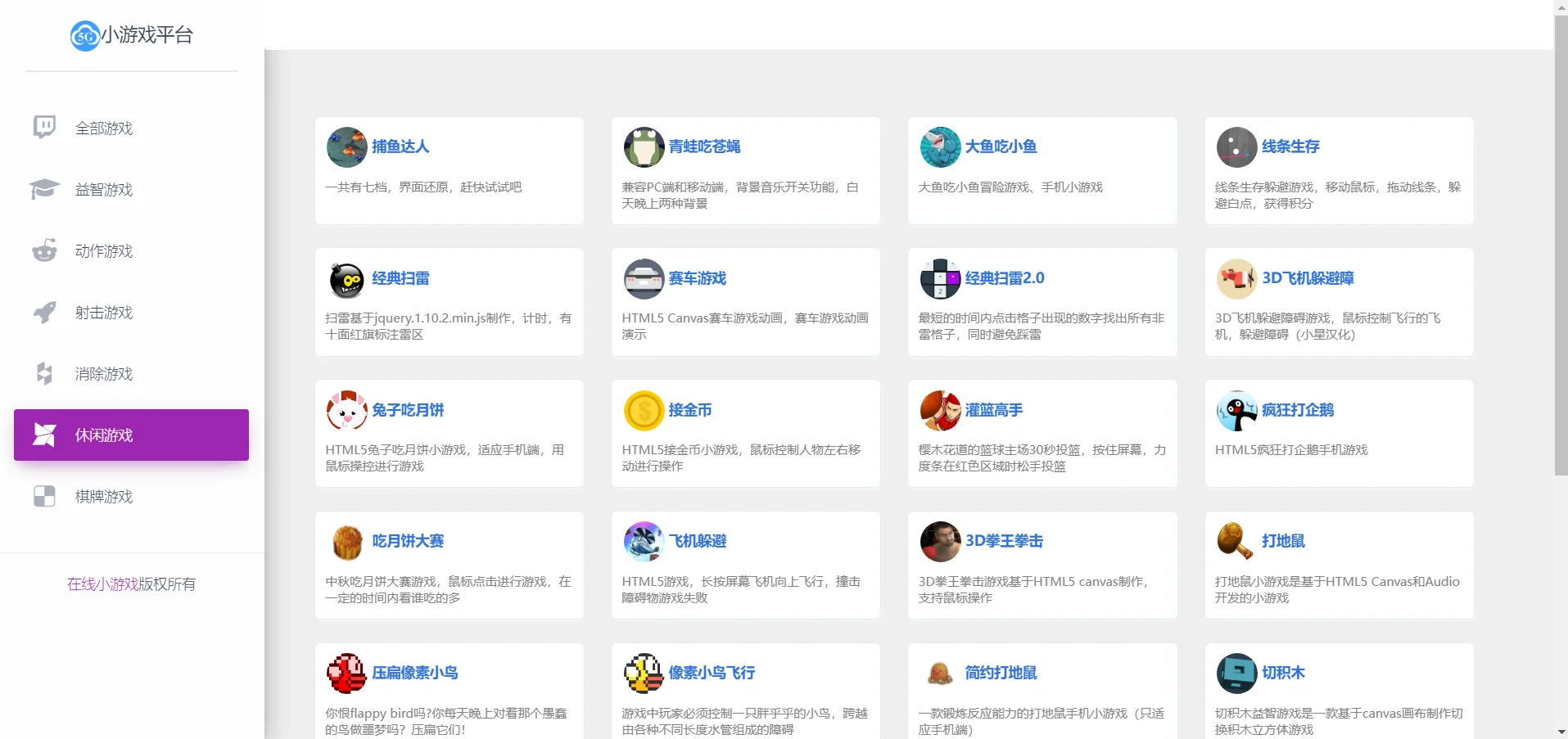Click the 切积木 block game icon

pos(1236,672)
